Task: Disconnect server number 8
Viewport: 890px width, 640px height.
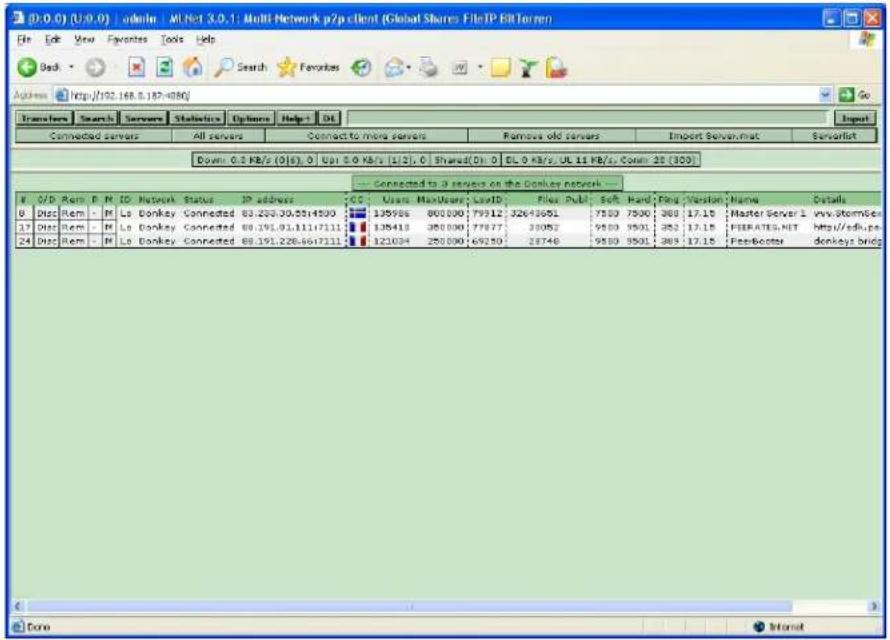Action: (x=47, y=213)
